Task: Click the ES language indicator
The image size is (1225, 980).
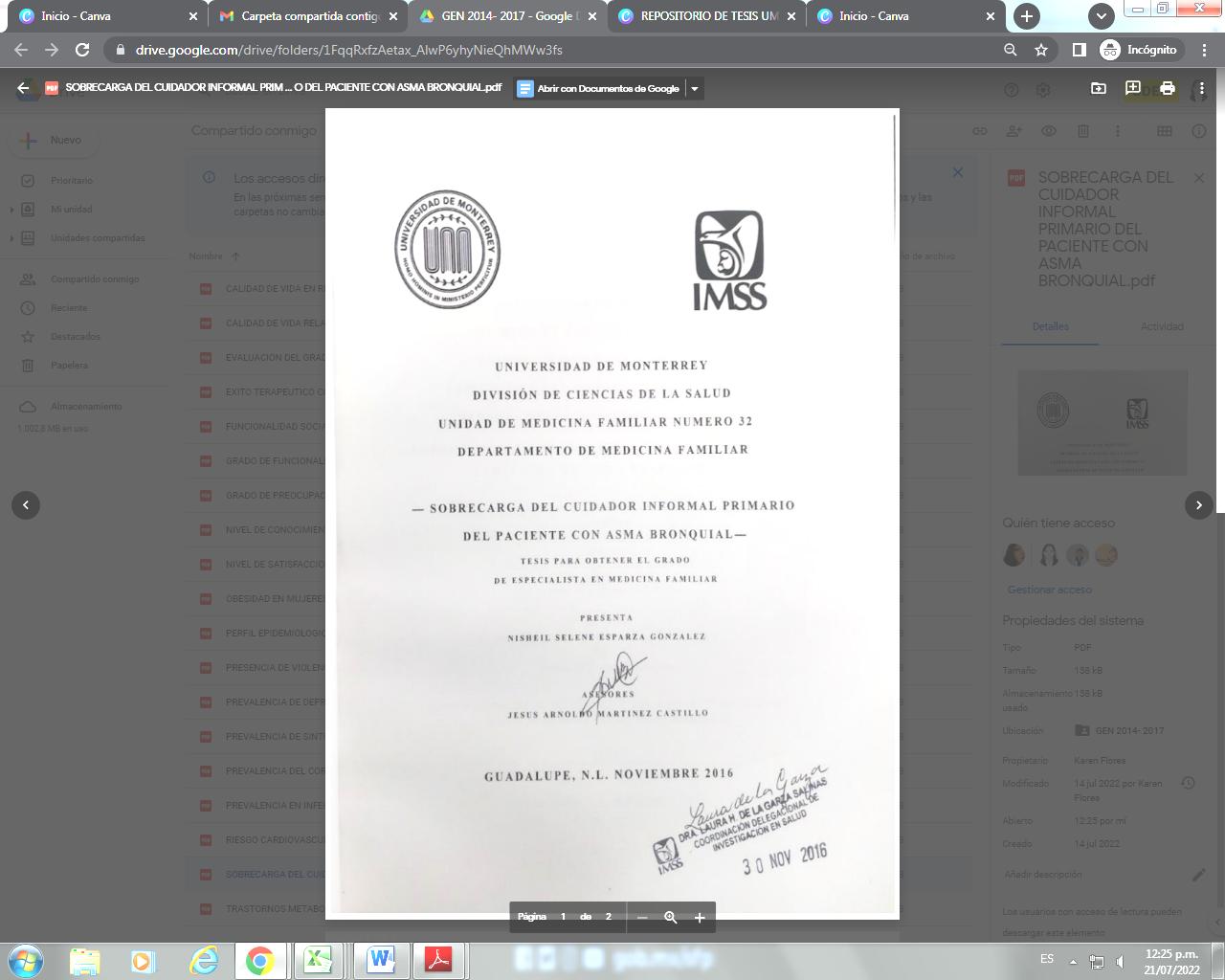Action: 1047,959
